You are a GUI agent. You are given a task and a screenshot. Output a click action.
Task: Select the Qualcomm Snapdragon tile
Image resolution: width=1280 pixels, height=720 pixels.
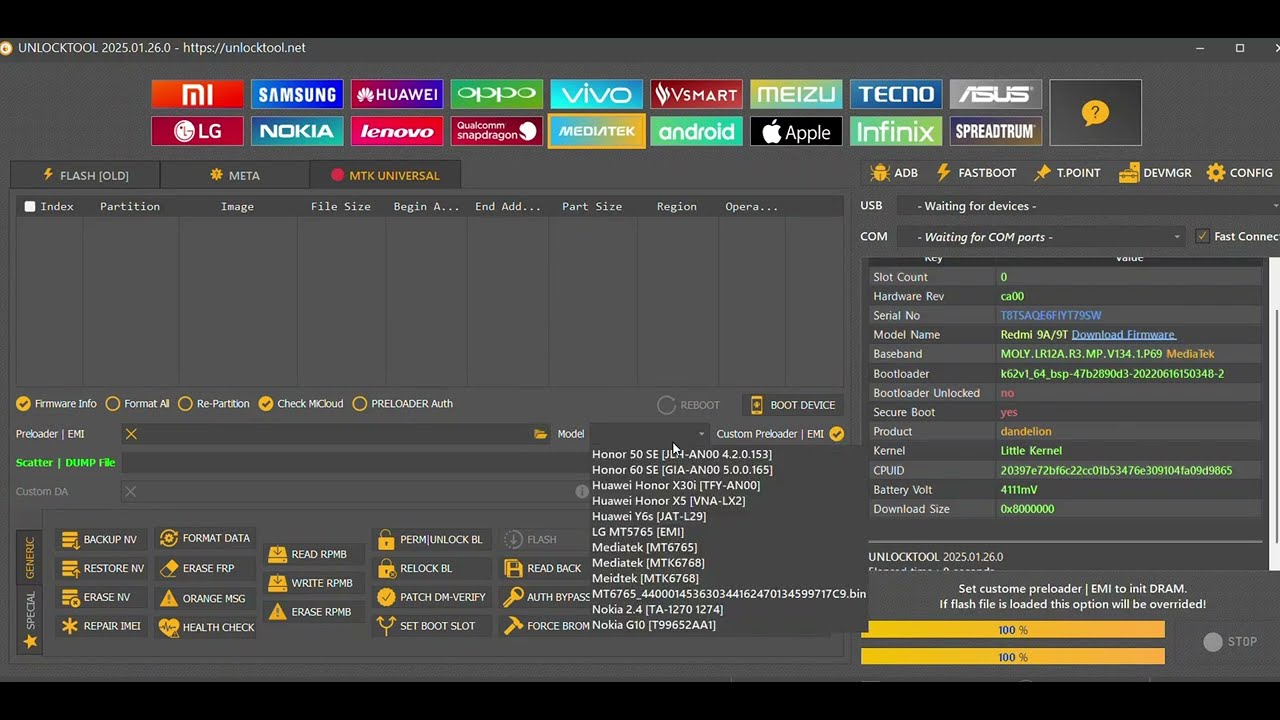(x=497, y=131)
